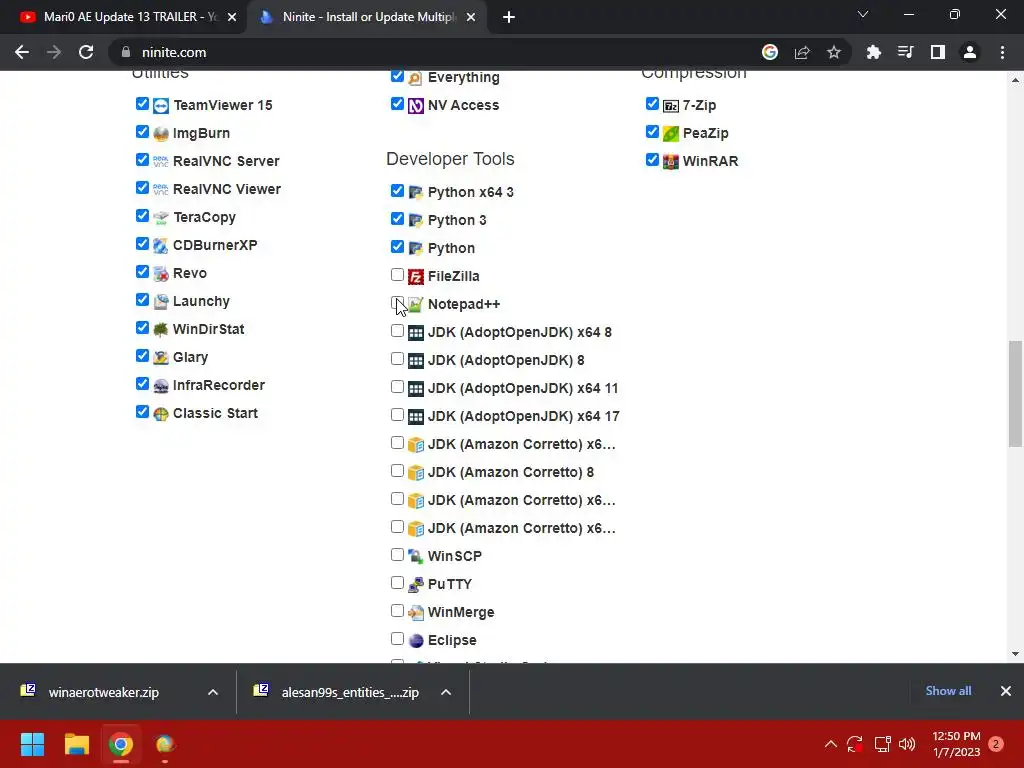Click the Revo uninstaller icon
The height and width of the screenshot is (768, 1024).
161,274
